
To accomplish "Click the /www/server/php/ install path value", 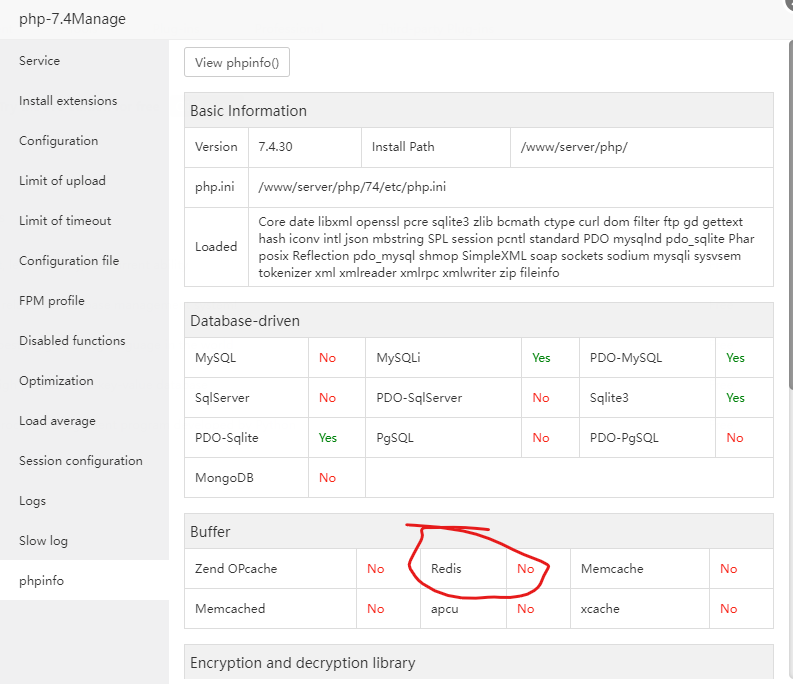I will [x=574, y=147].
